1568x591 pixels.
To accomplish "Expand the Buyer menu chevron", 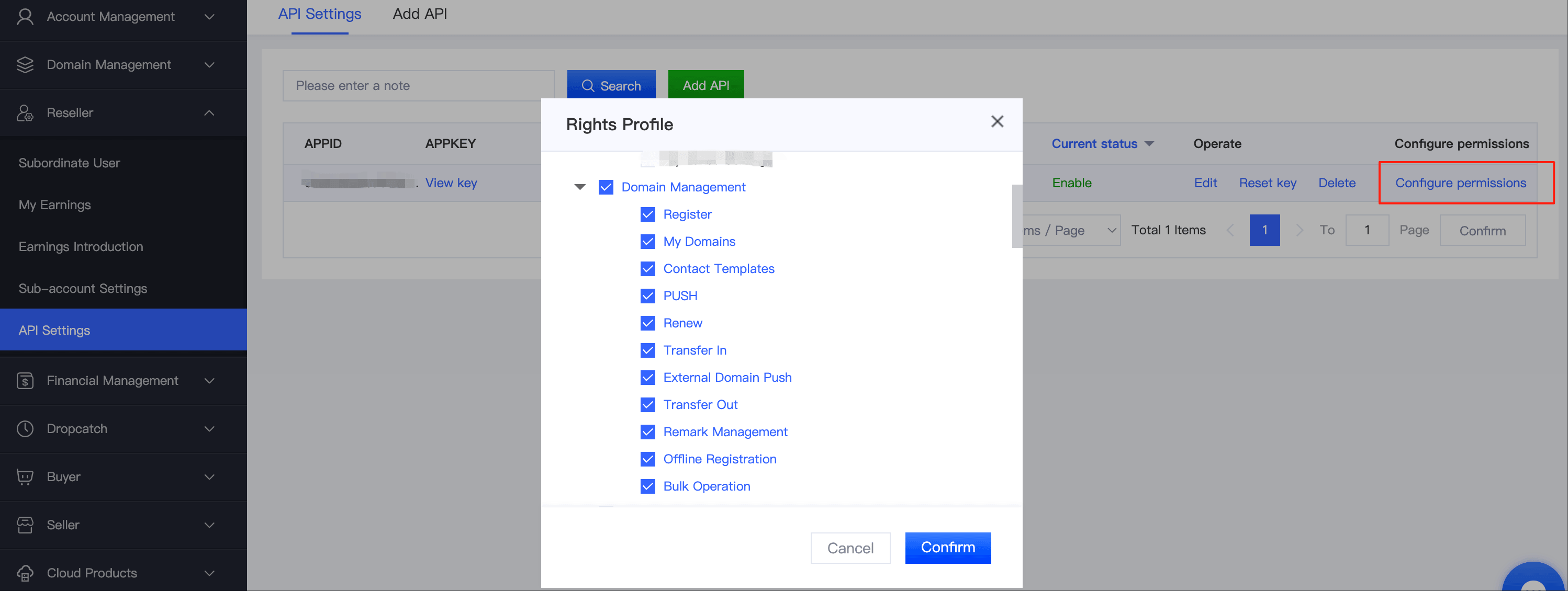I will [209, 476].
